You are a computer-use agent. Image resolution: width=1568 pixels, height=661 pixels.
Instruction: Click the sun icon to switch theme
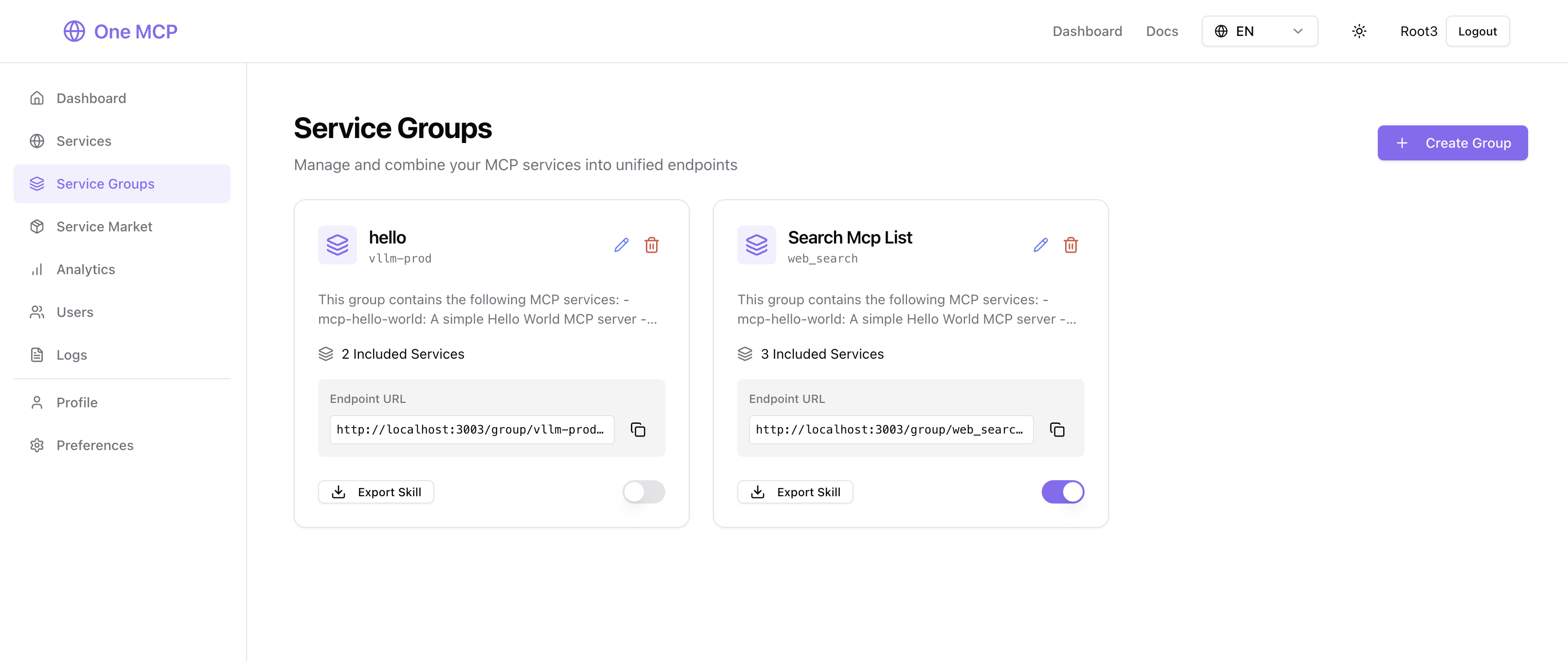tap(1358, 31)
